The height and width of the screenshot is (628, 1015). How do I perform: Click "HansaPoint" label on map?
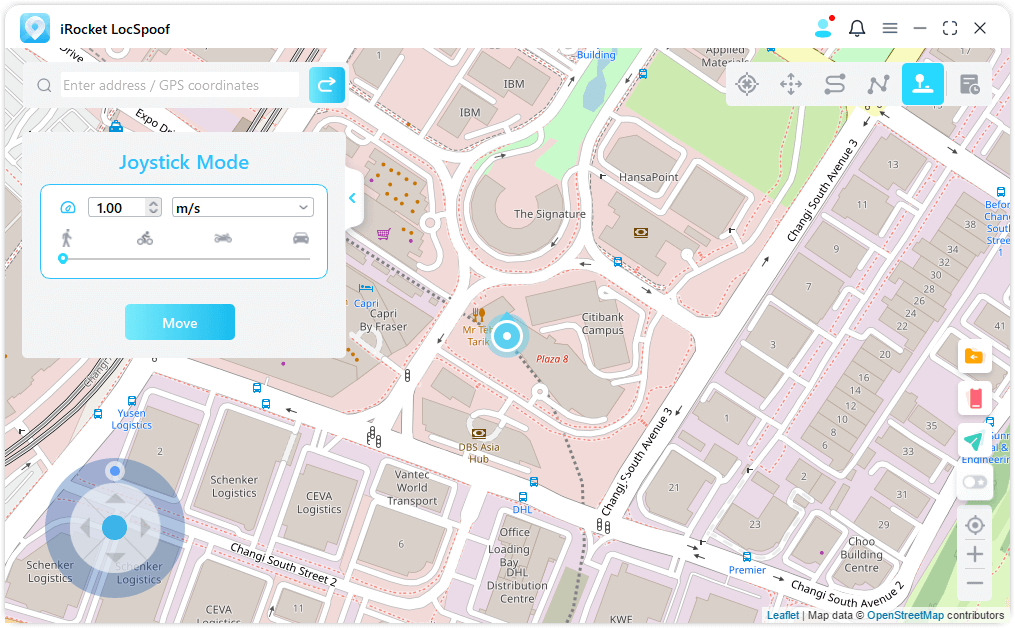649,177
